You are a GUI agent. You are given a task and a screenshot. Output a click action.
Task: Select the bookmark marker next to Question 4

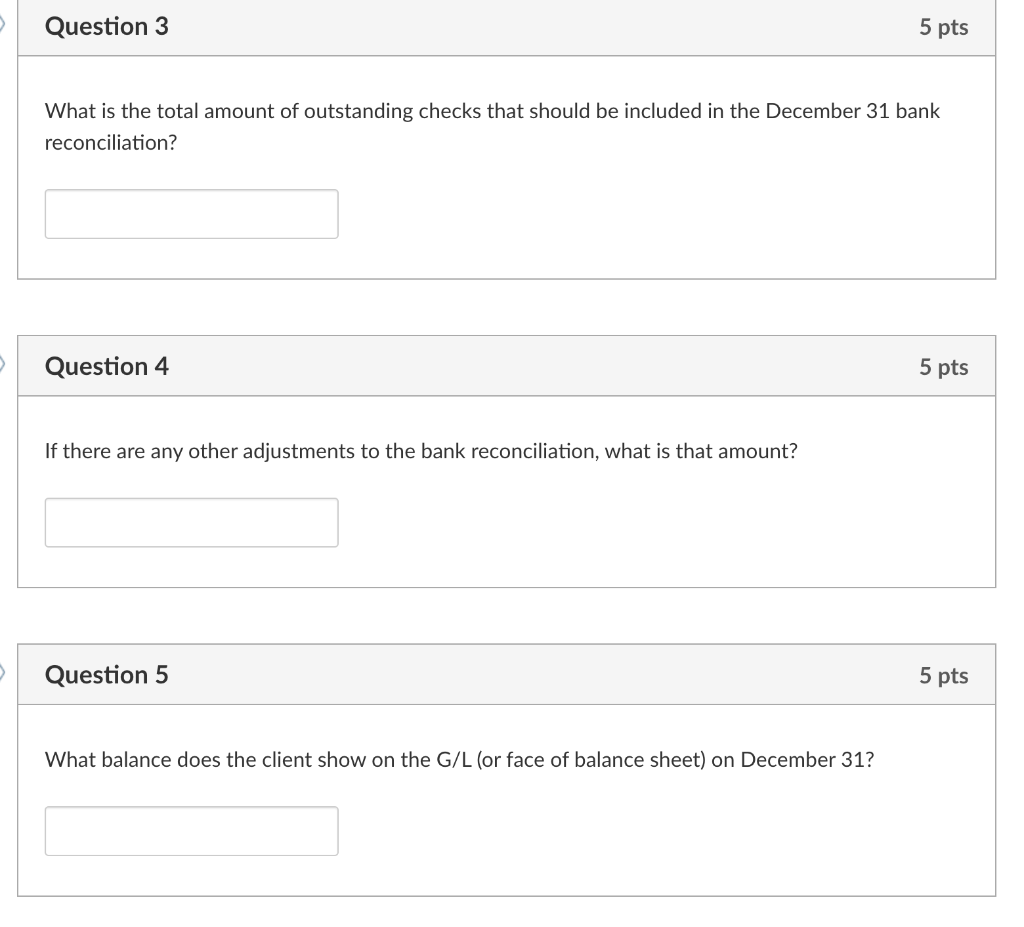coord(4,365)
